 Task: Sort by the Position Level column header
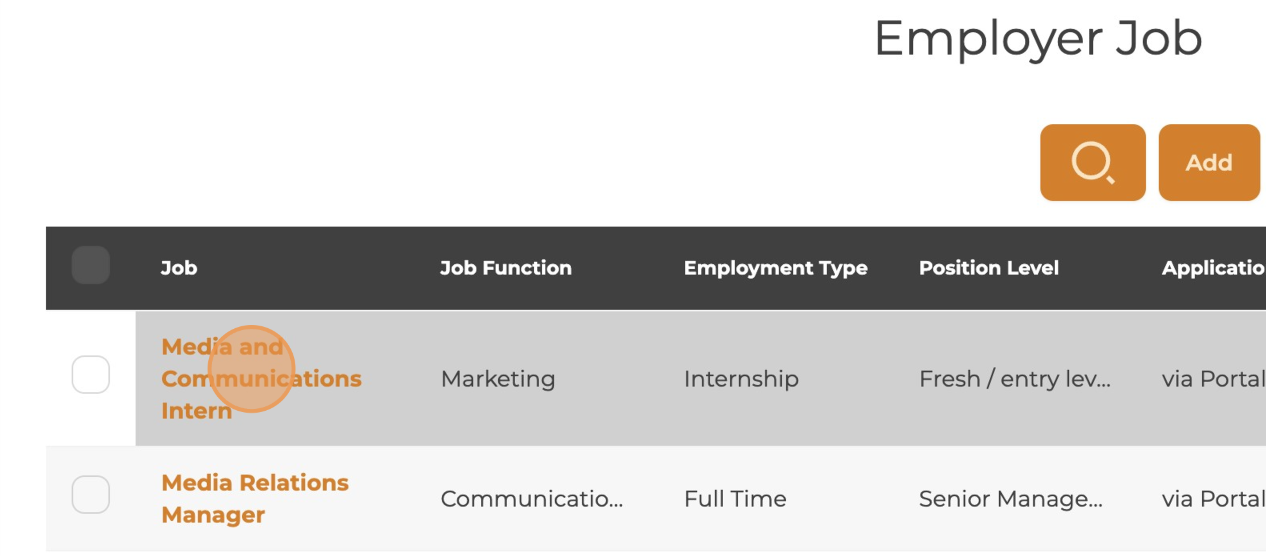(989, 268)
